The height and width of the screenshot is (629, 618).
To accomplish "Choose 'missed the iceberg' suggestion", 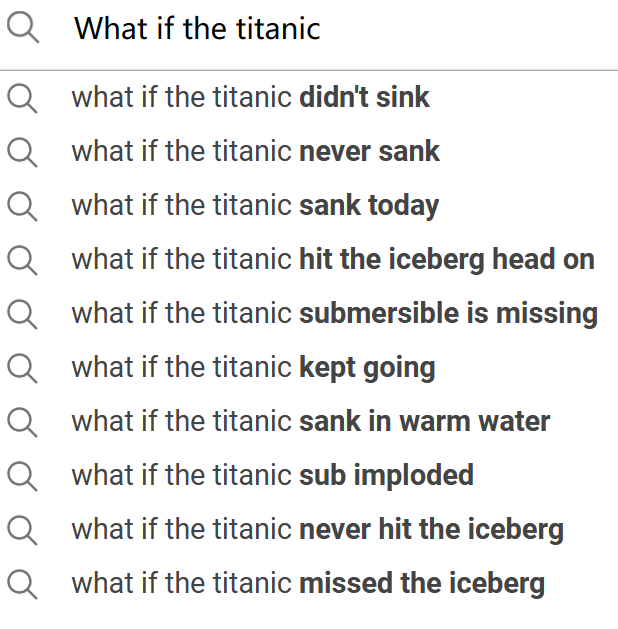I will click(309, 584).
